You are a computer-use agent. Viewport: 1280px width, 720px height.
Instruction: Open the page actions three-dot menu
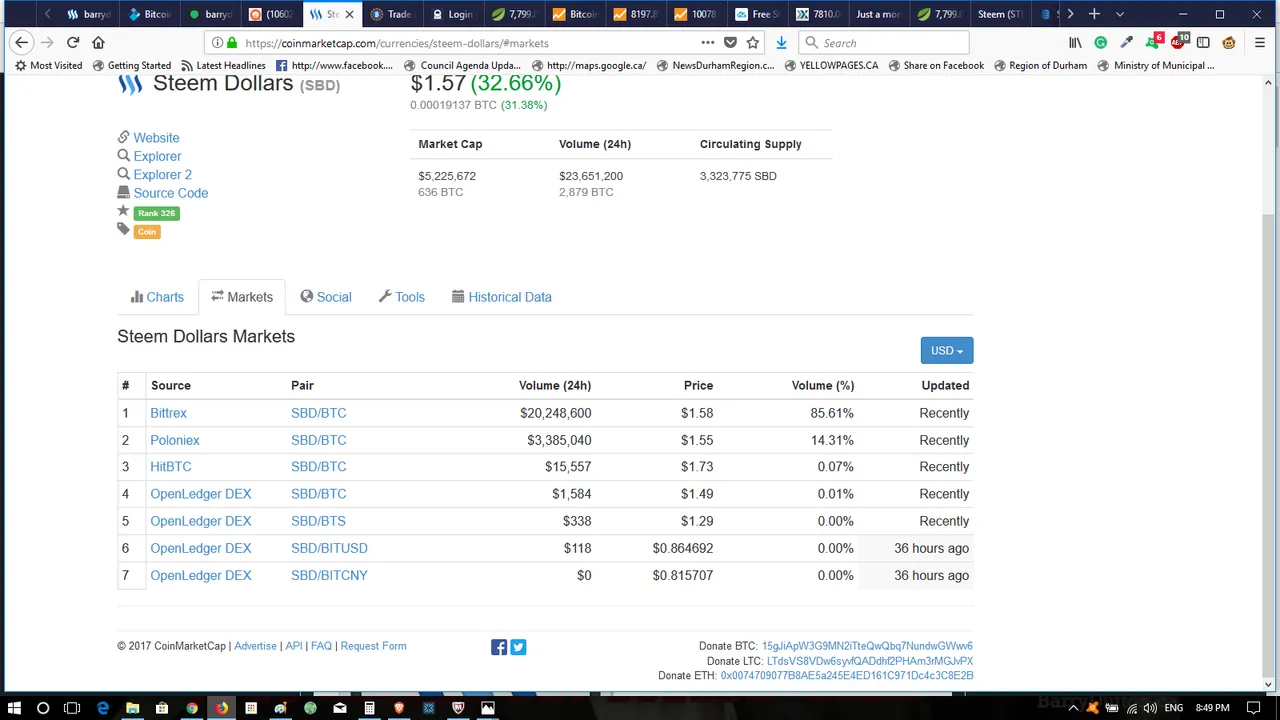(x=708, y=43)
